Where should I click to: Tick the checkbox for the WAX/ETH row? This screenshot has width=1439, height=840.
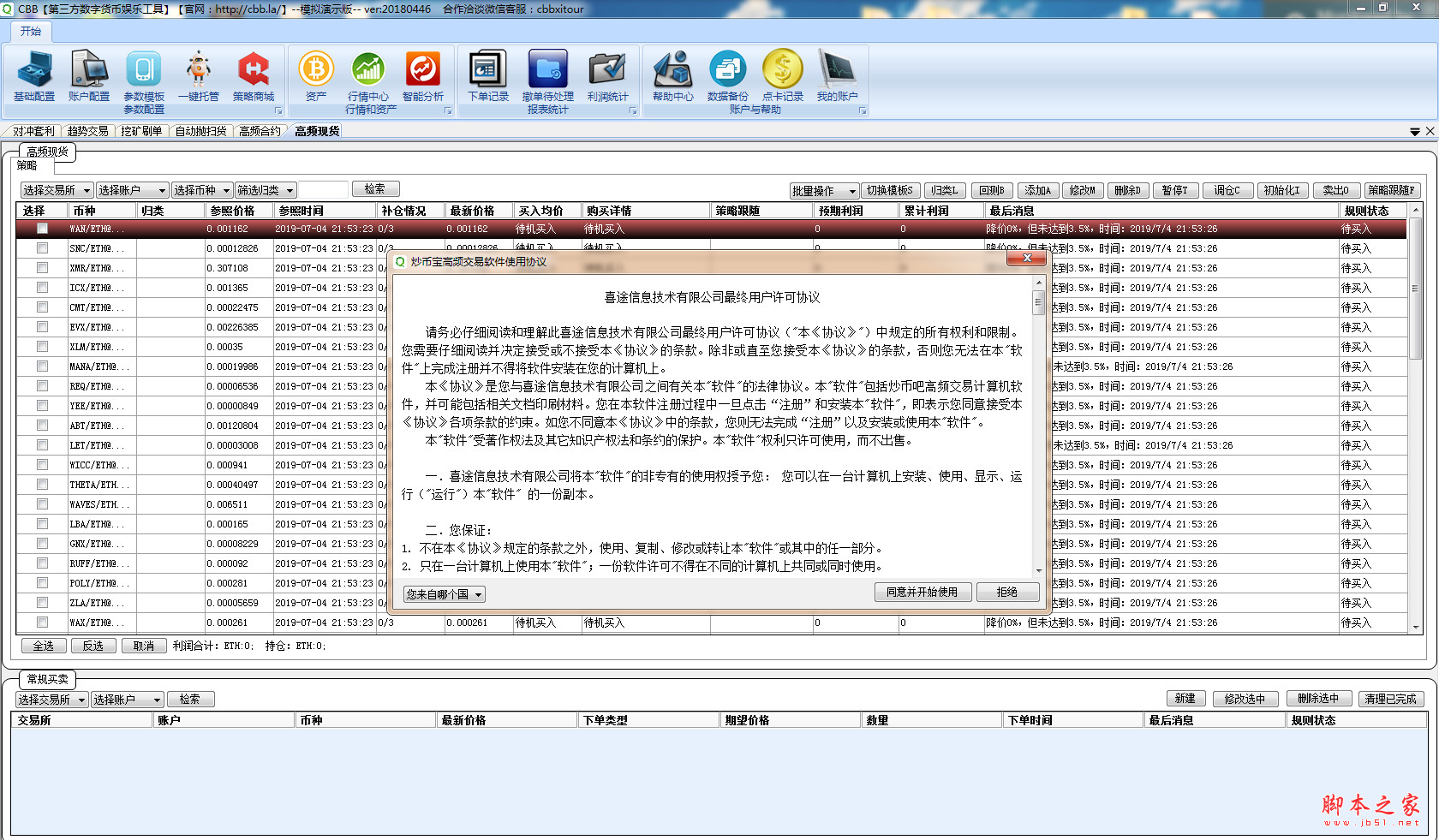[42, 623]
